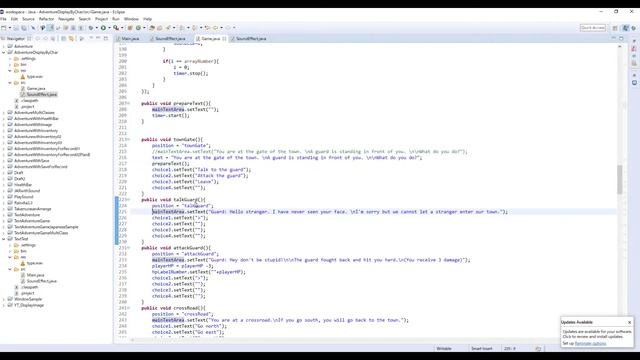This screenshot has width=640, height=360.
Task: Click the Open Type toolbar icon
Action: pos(152,28)
